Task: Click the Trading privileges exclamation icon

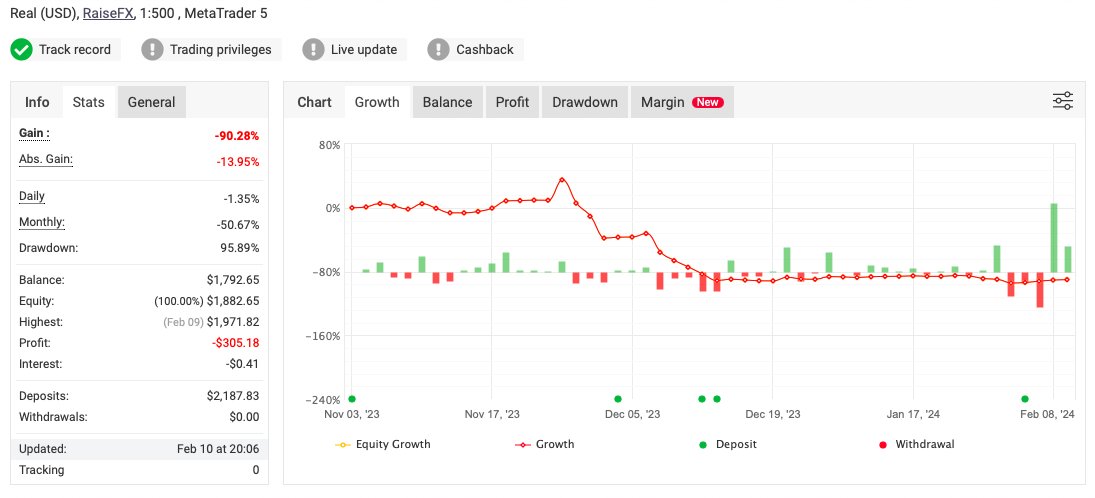Action: (x=152, y=49)
